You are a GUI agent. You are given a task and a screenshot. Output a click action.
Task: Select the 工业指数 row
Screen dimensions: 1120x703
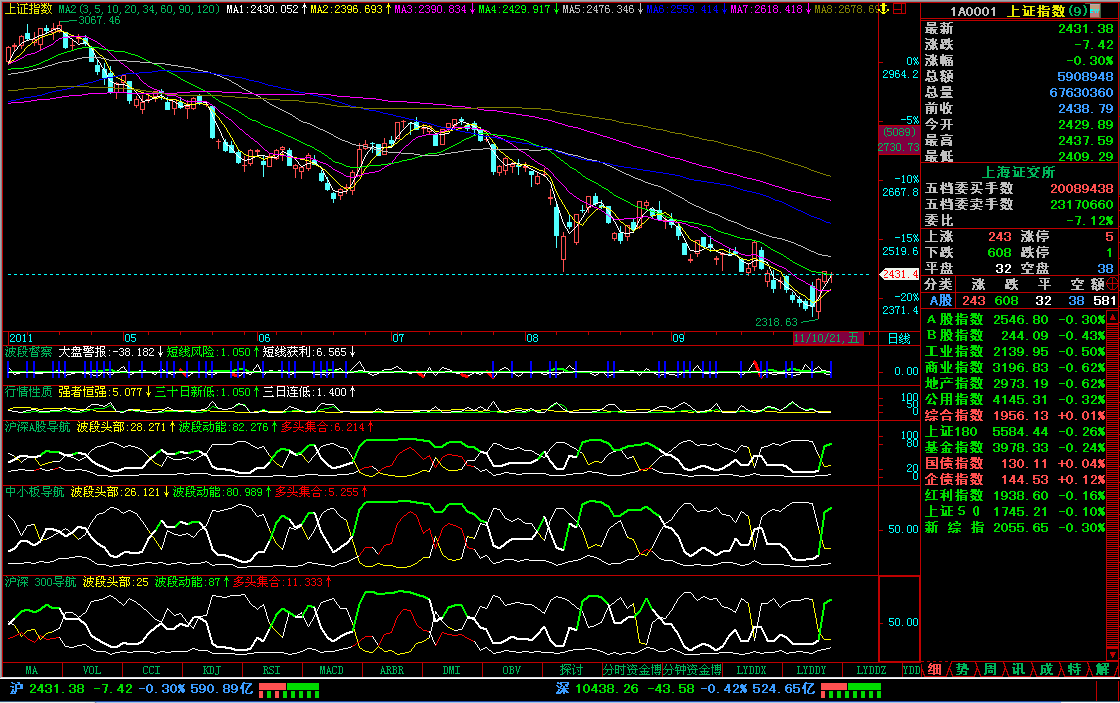click(x=1016, y=352)
